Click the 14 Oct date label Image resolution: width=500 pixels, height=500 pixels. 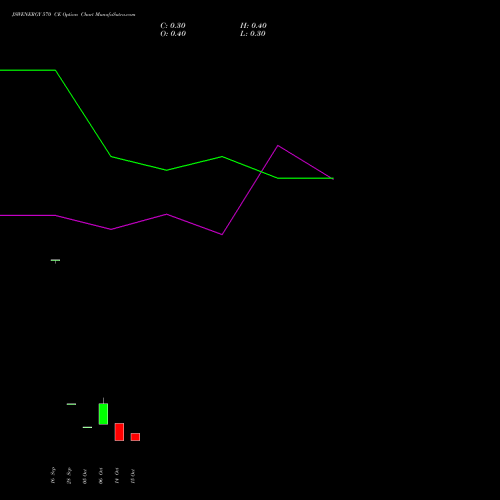pos(117,476)
